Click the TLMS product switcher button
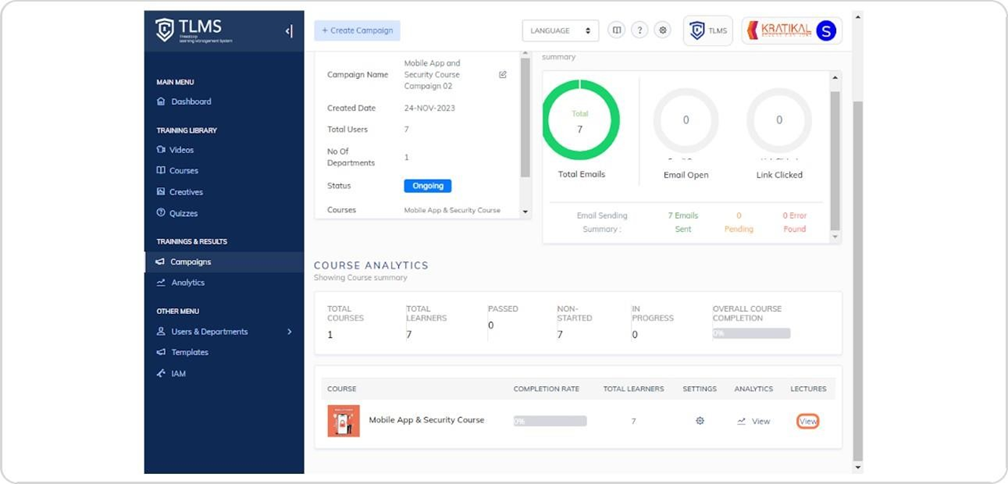 click(x=708, y=30)
